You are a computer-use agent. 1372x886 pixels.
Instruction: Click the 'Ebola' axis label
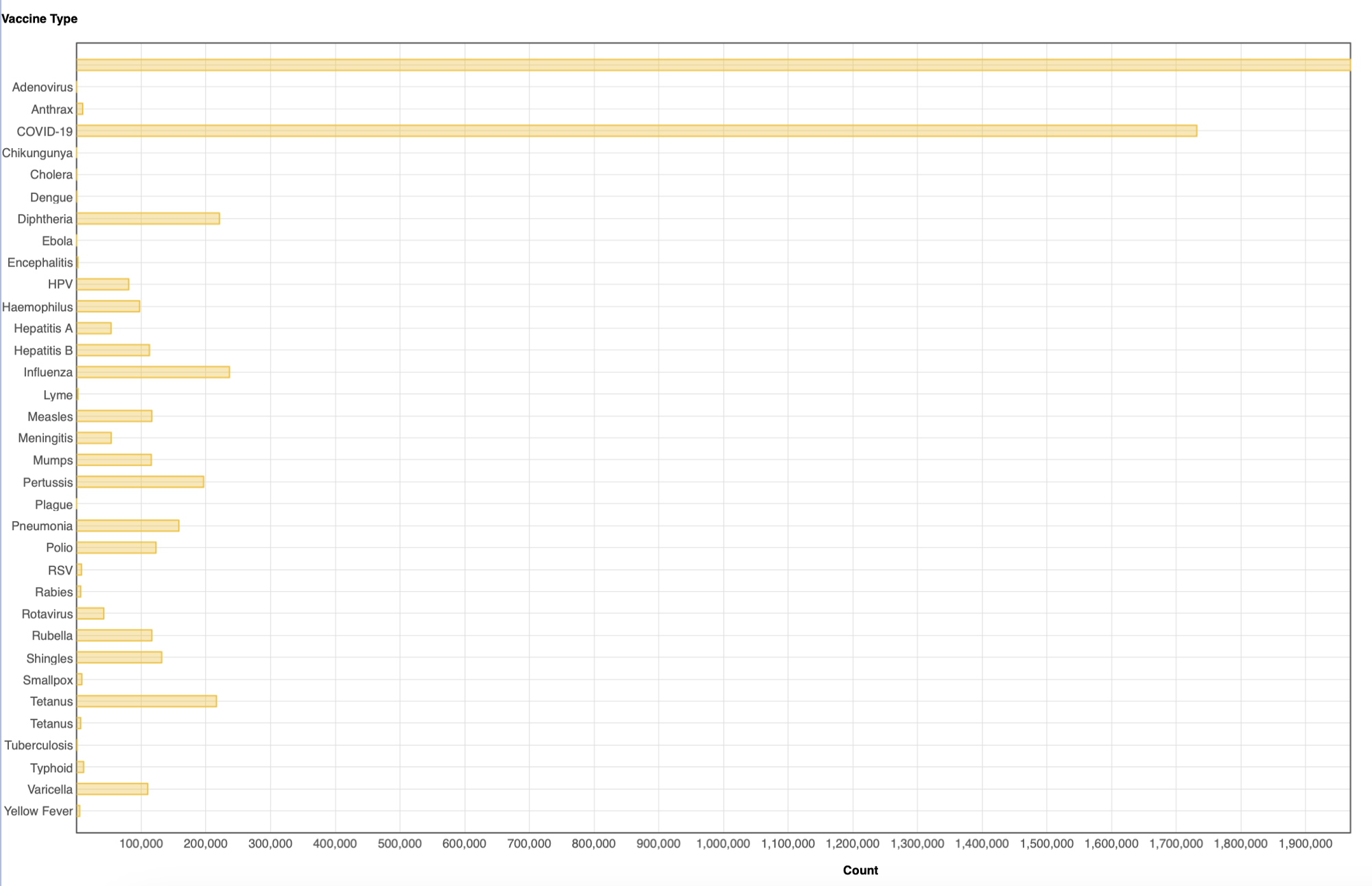coord(57,241)
